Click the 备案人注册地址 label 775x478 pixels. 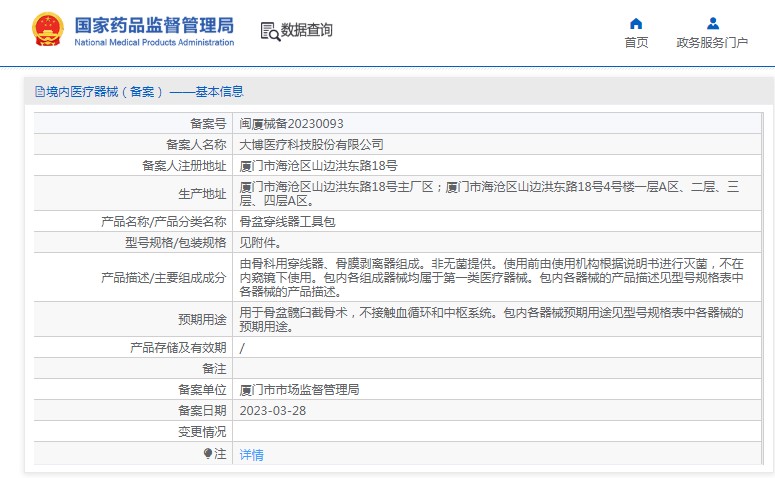[x=184, y=166]
